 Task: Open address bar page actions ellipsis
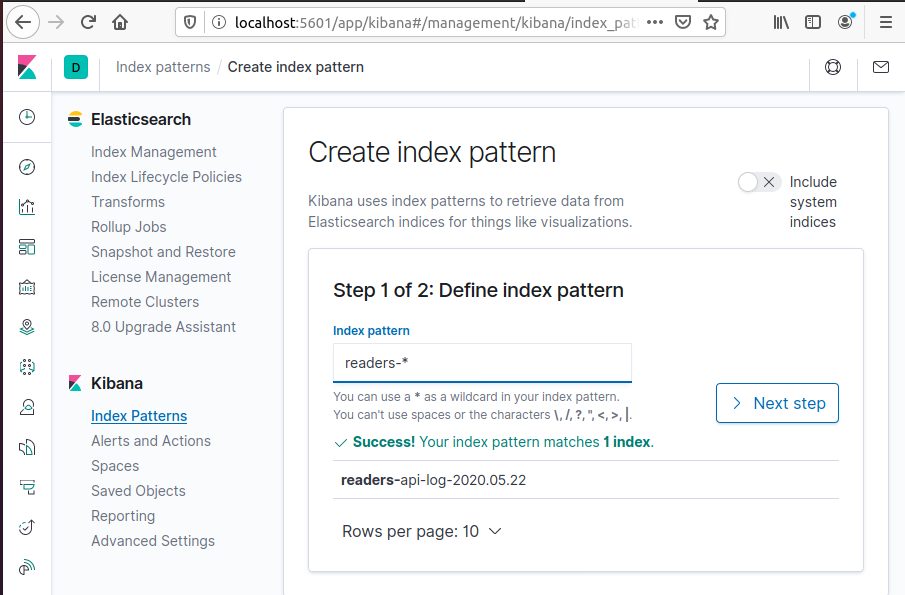(653, 22)
